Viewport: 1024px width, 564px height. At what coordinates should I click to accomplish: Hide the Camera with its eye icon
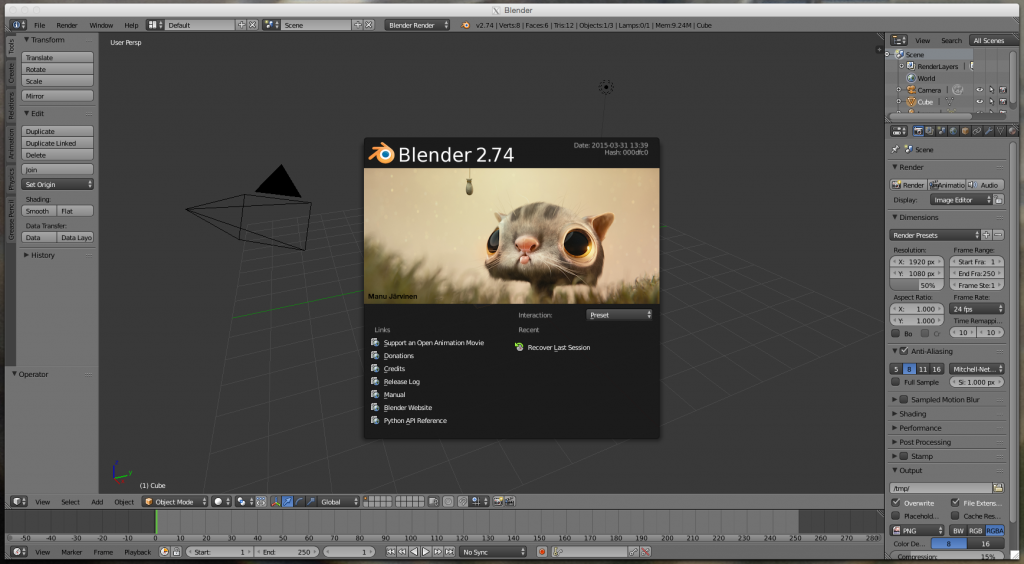979,90
